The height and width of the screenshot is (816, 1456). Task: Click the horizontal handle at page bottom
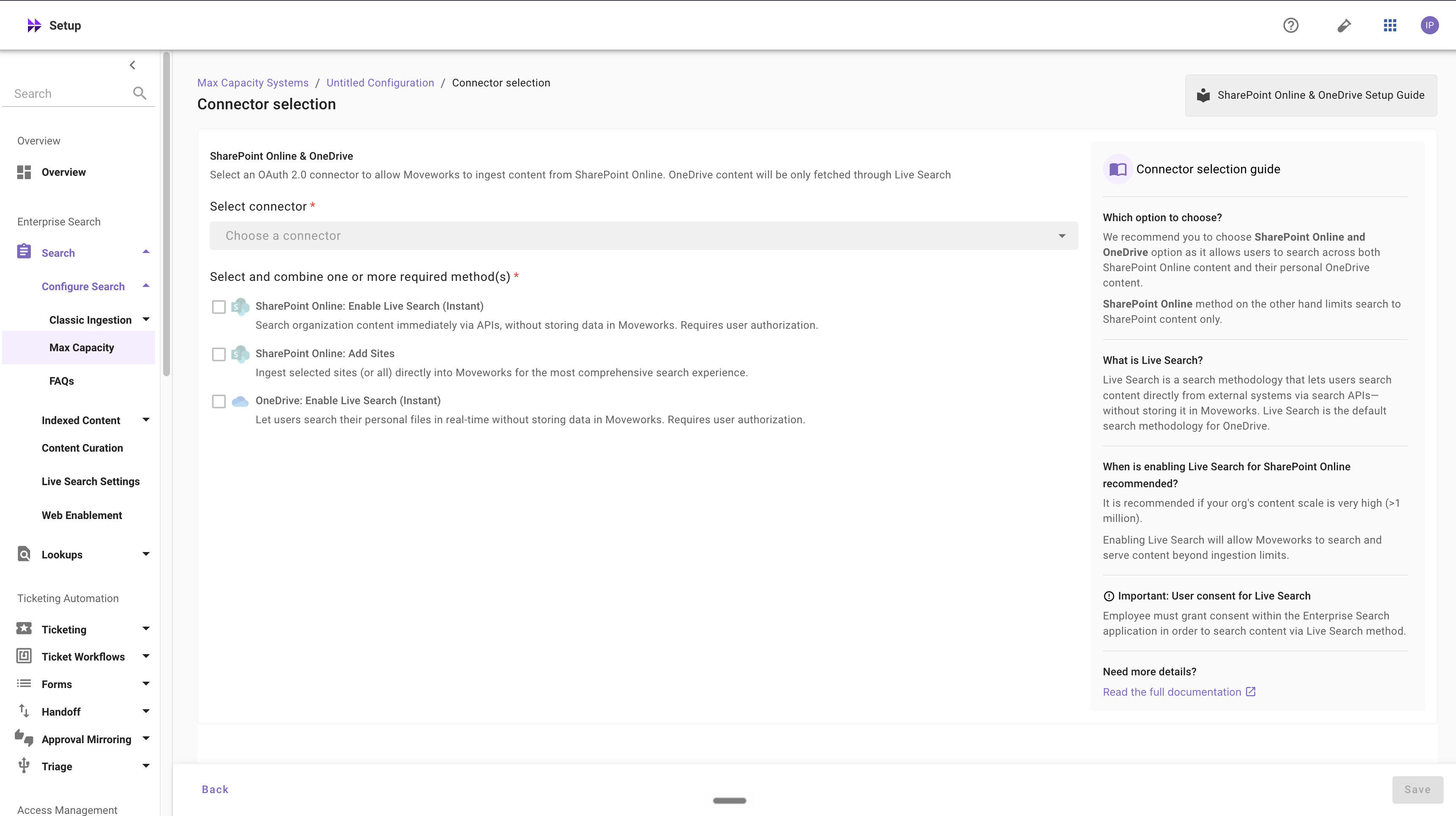(x=730, y=800)
